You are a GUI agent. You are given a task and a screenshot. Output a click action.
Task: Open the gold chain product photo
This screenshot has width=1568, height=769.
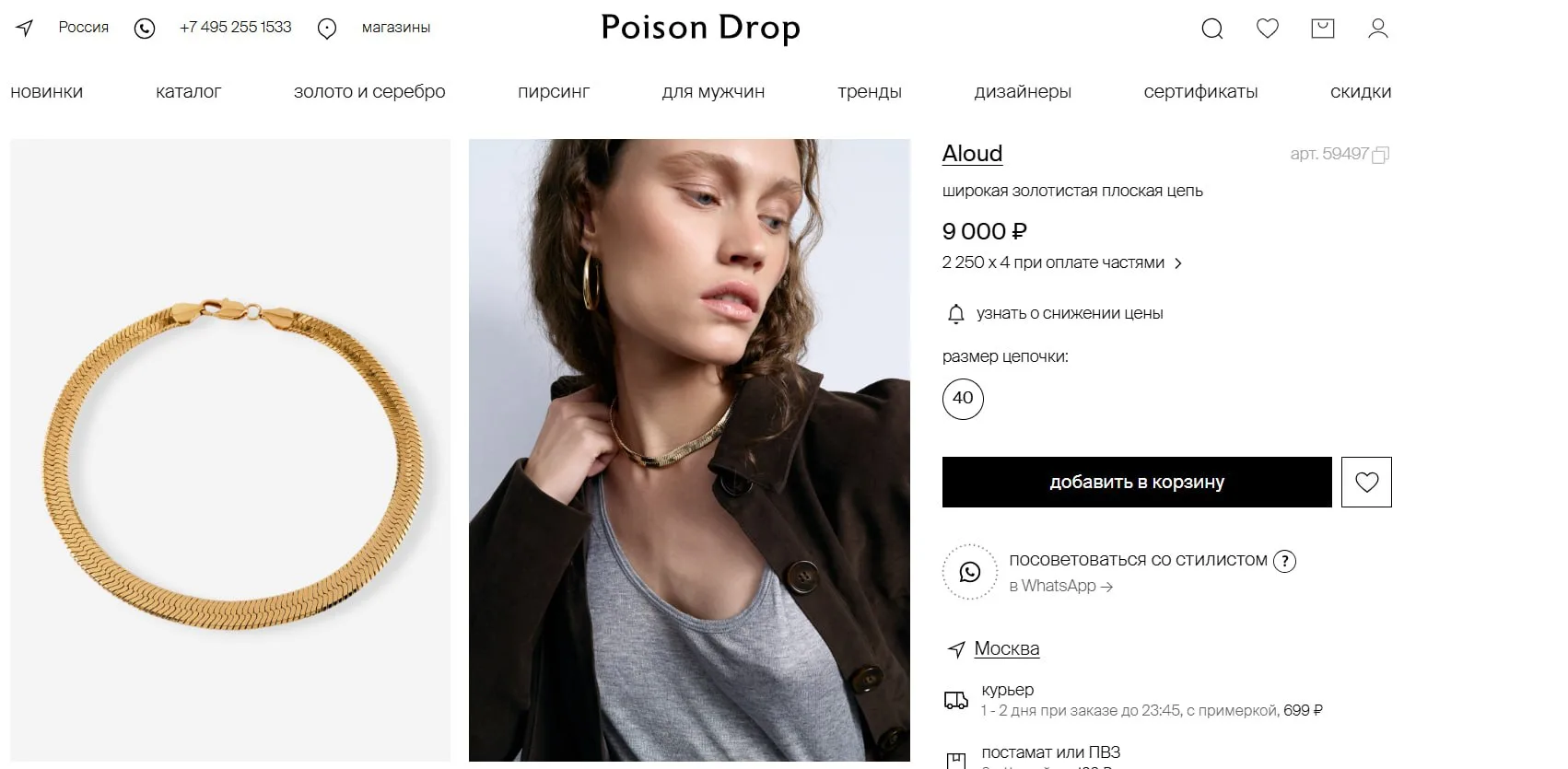coord(230,450)
